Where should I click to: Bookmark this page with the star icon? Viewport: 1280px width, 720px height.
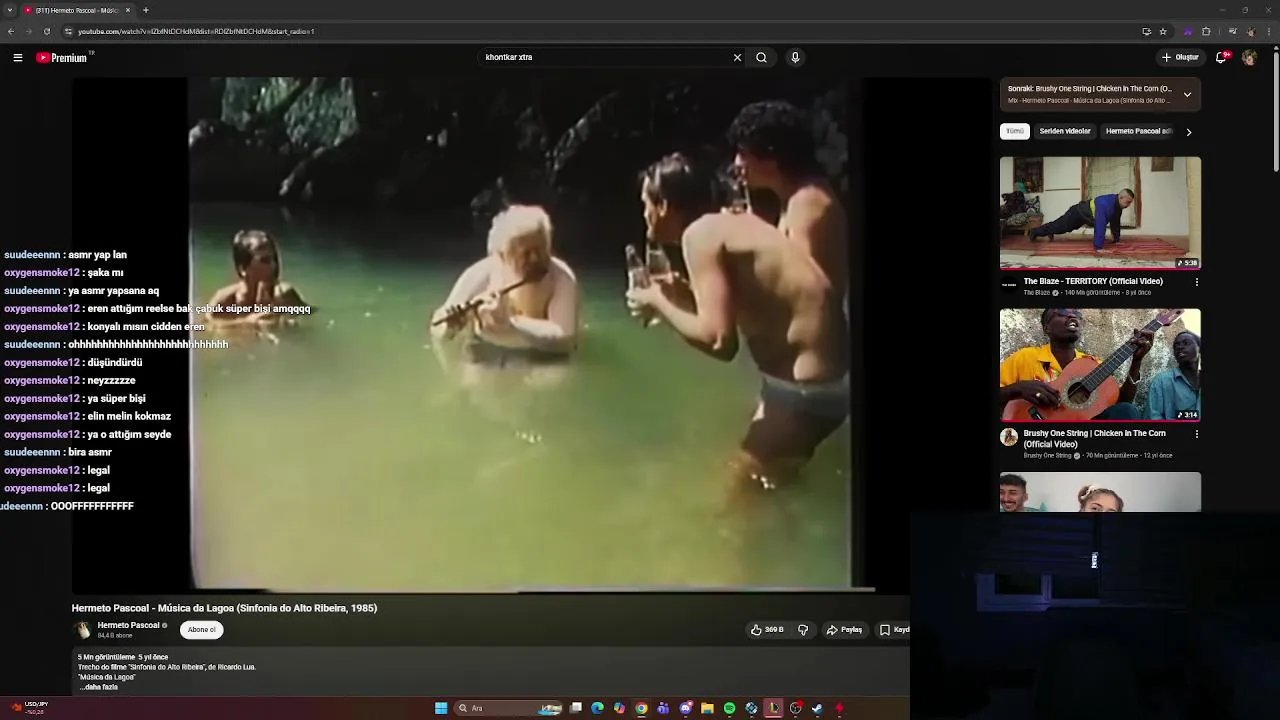click(x=1163, y=31)
